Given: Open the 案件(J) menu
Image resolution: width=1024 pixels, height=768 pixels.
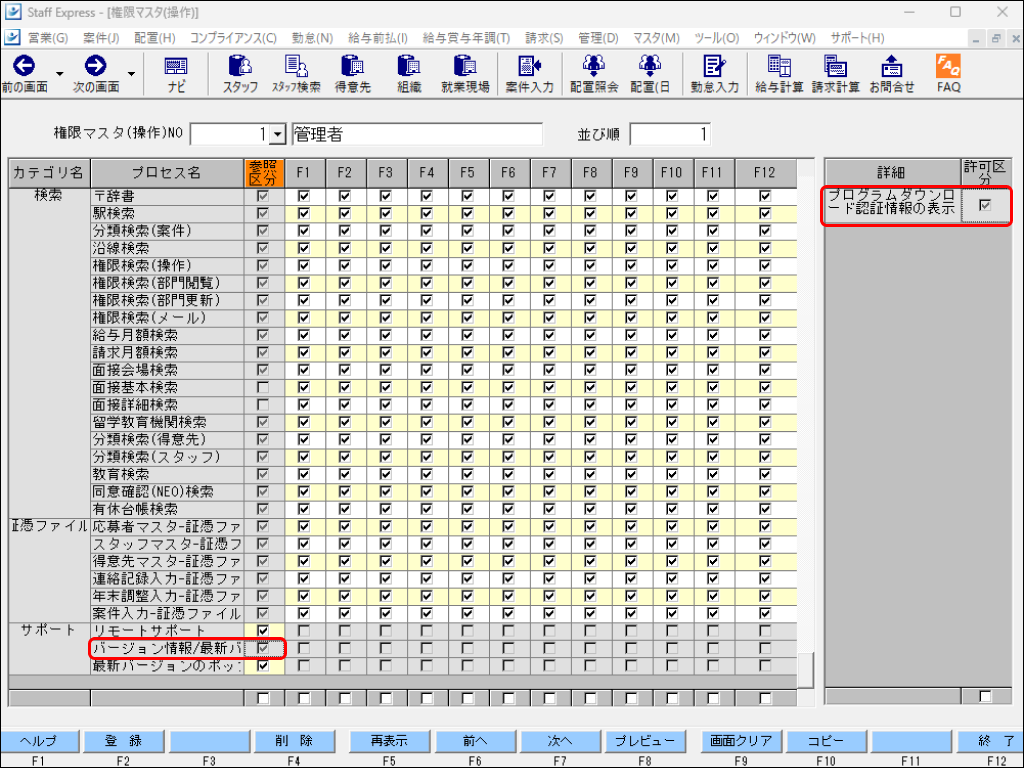Looking at the screenshot, I should [101, 38].
